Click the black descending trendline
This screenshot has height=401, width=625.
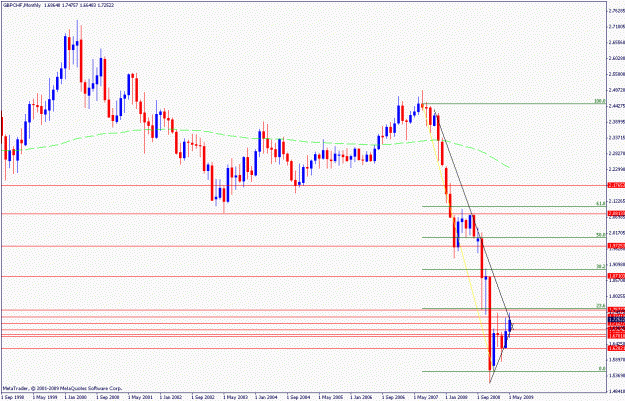(474, 213)
